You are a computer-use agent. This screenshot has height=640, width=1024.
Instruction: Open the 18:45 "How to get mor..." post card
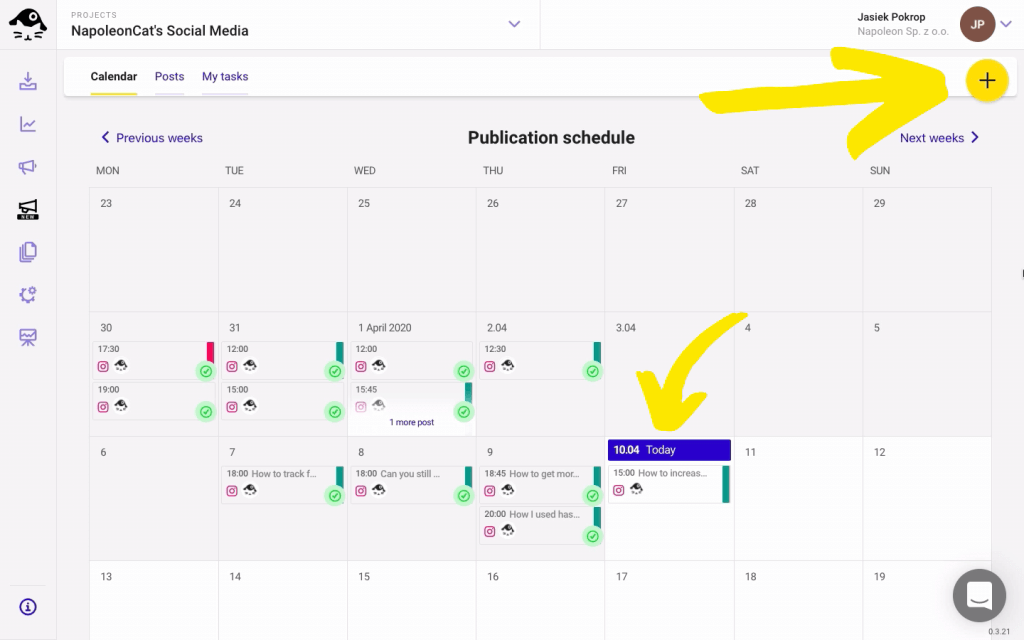(540, 485)
